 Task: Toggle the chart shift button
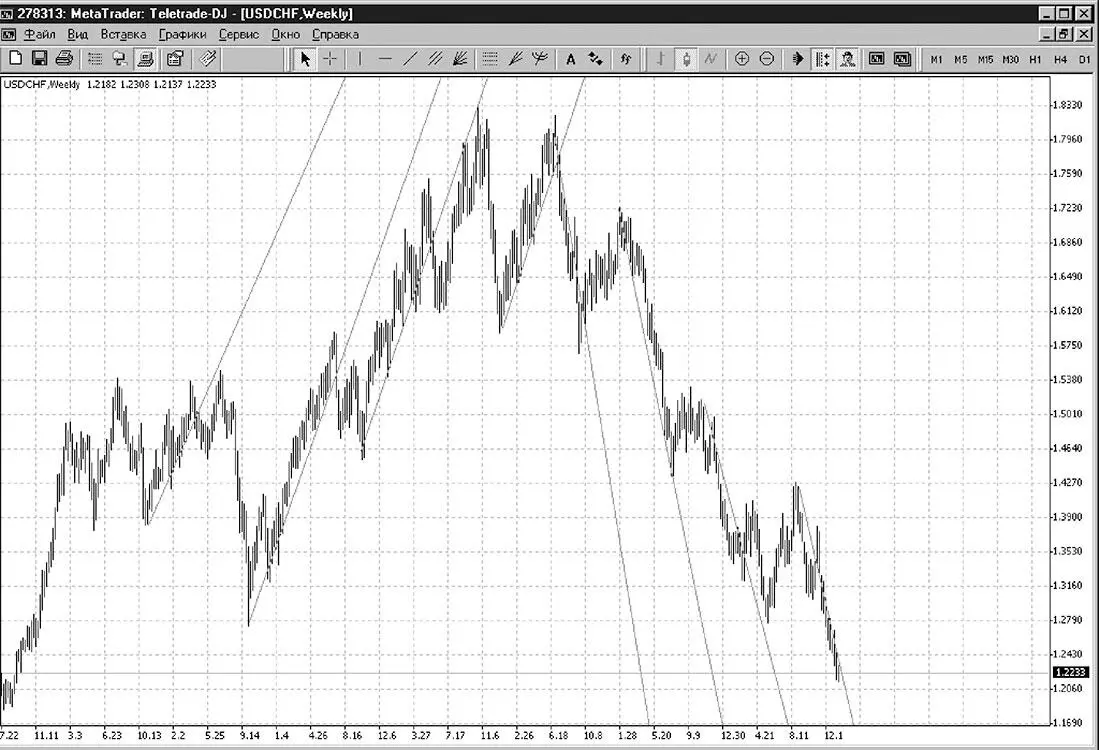(823, 60)
